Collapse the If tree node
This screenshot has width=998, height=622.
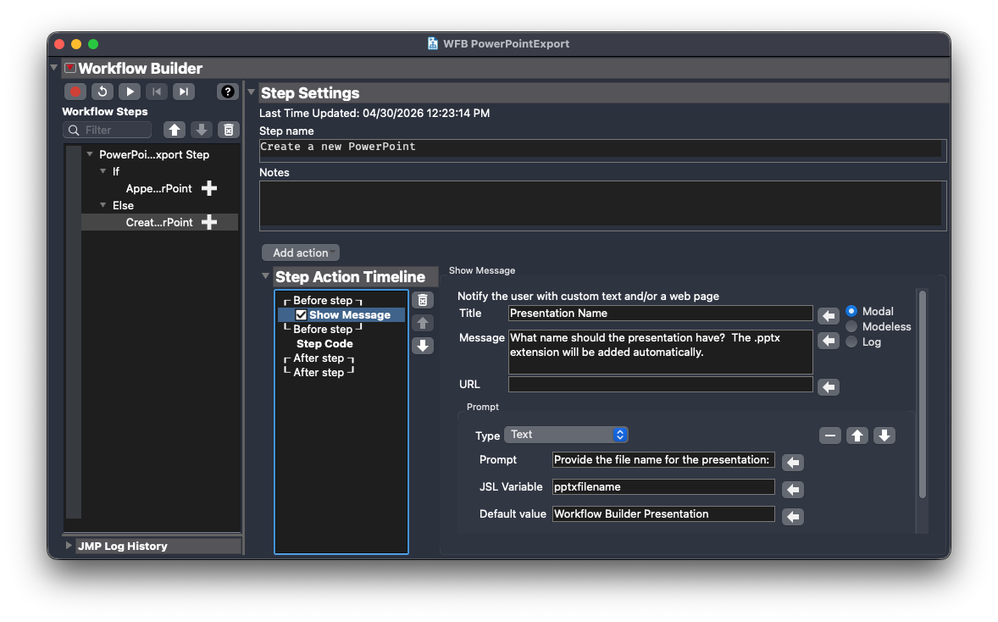[x=103, y=171]
